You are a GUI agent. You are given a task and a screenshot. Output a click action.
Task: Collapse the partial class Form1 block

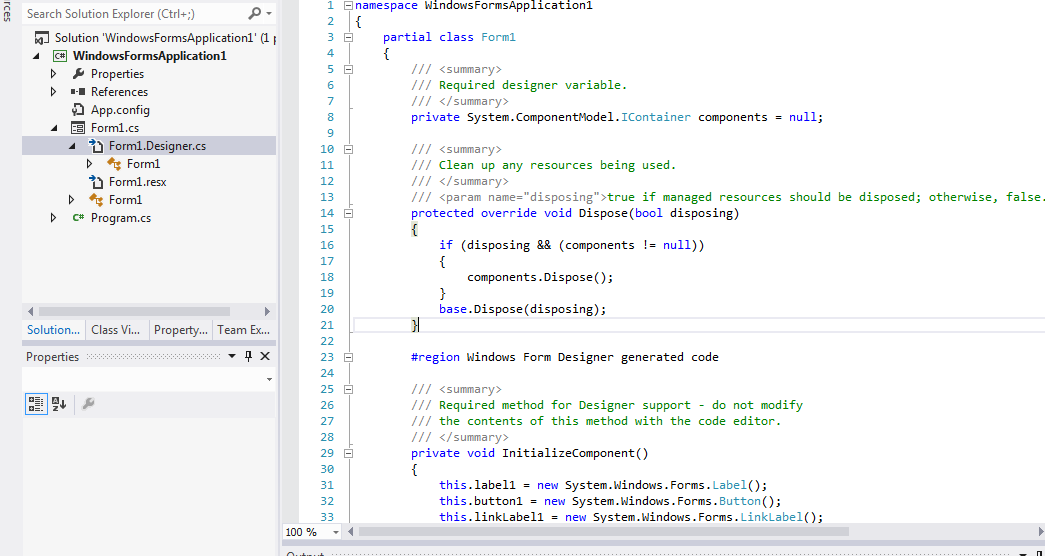click(x=348, y=37)
